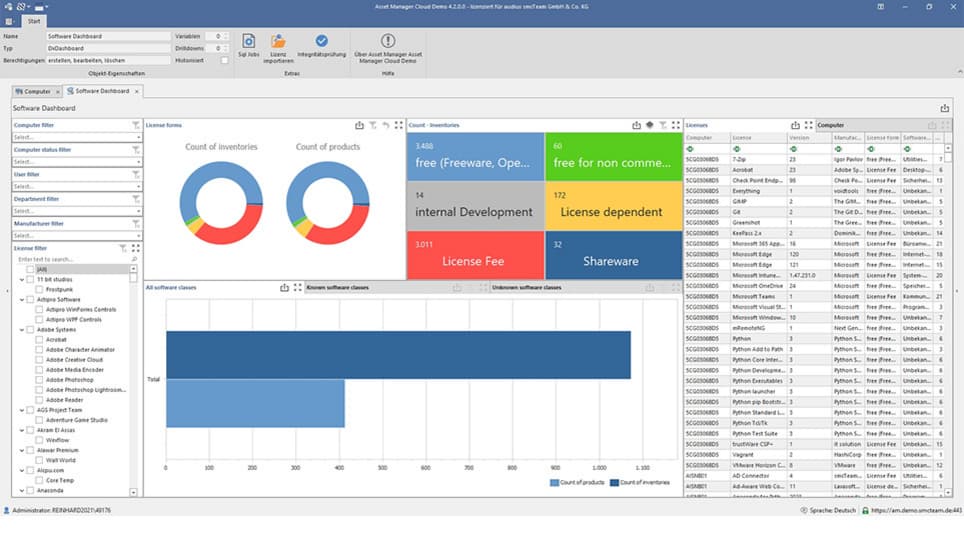This screenshot has width=964, height=542.
Task: Open the Manufacturer filter dropdown
Action: [x=139, y=235]
